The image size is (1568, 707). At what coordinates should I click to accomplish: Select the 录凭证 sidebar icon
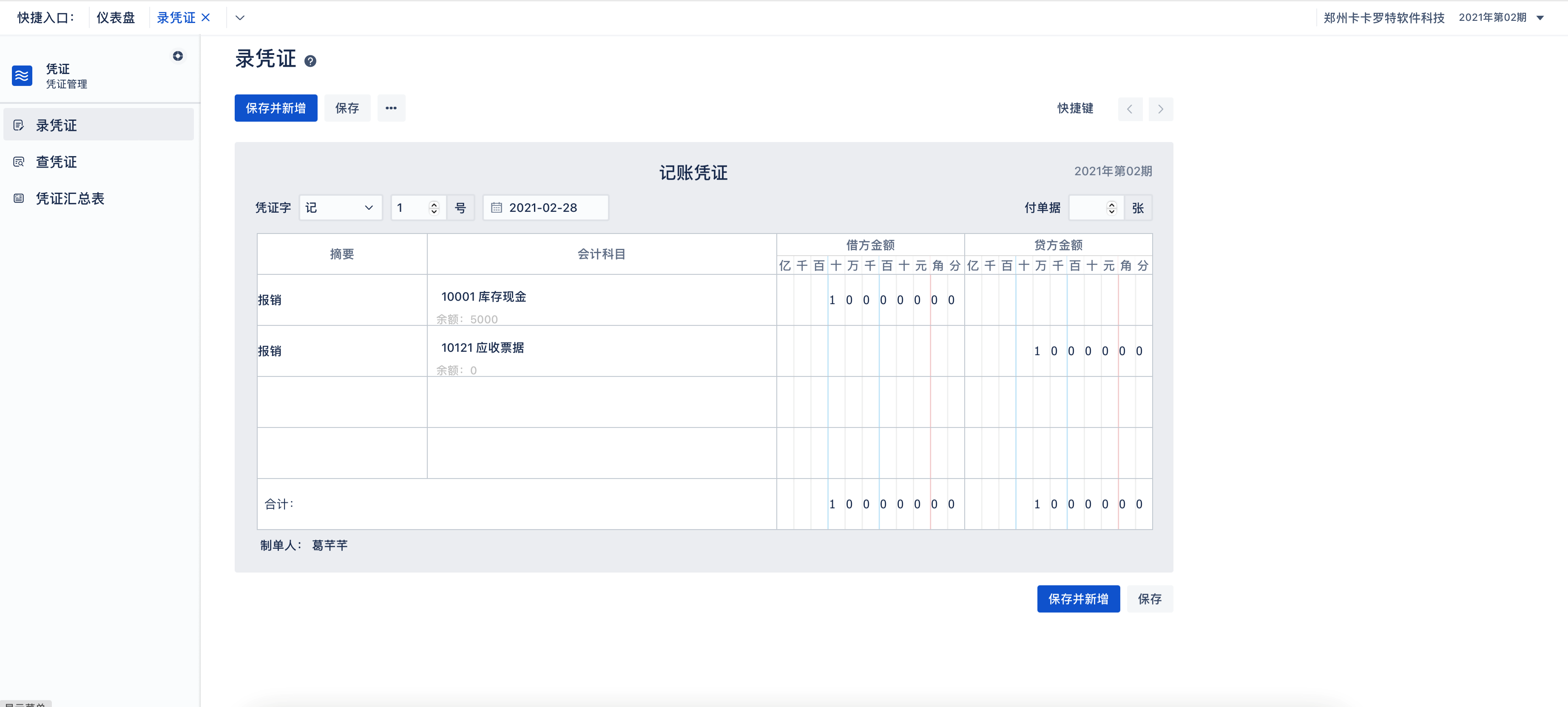click(19, 125)
